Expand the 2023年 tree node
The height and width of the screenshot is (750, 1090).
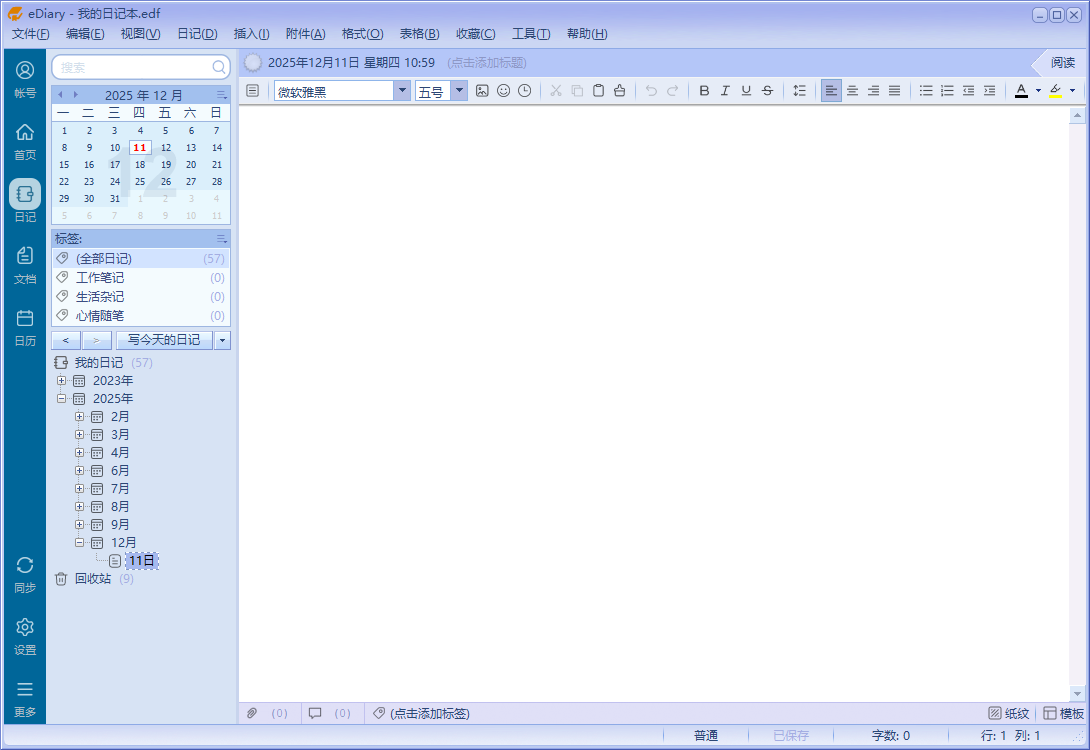pos(62,381)
